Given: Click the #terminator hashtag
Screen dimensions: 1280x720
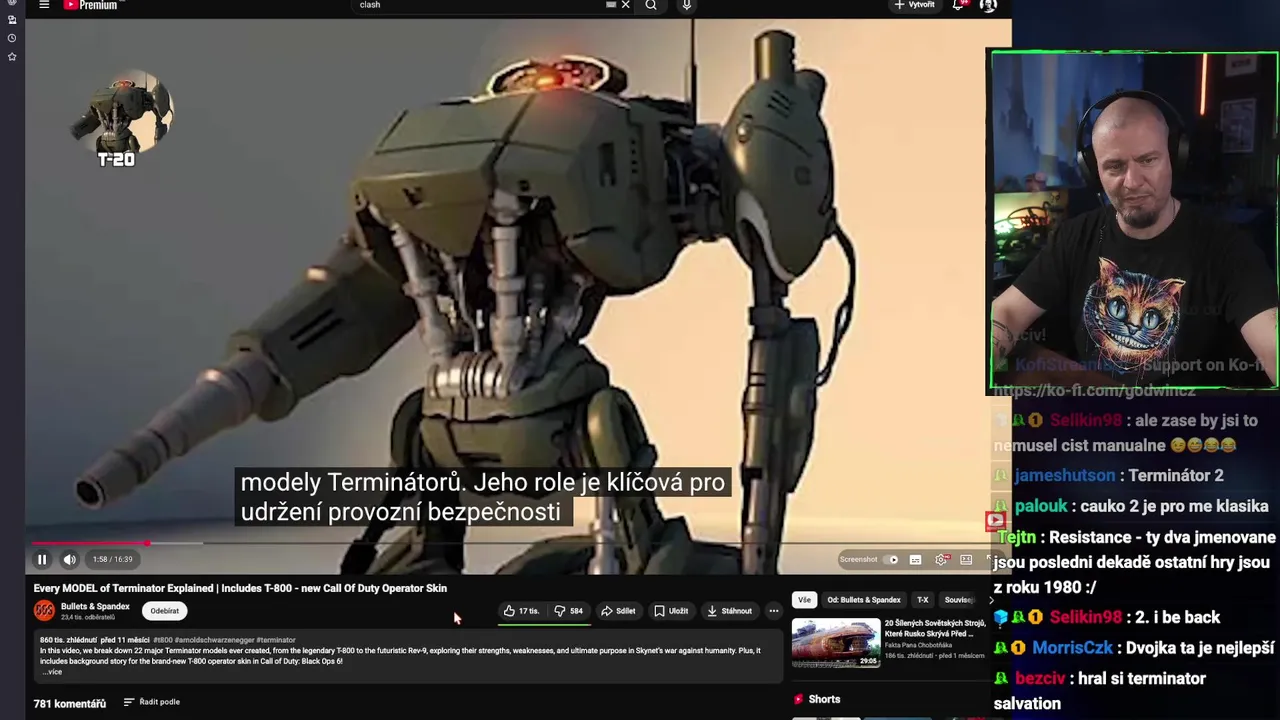Looking at the screenshot, I should pos(276,640).
